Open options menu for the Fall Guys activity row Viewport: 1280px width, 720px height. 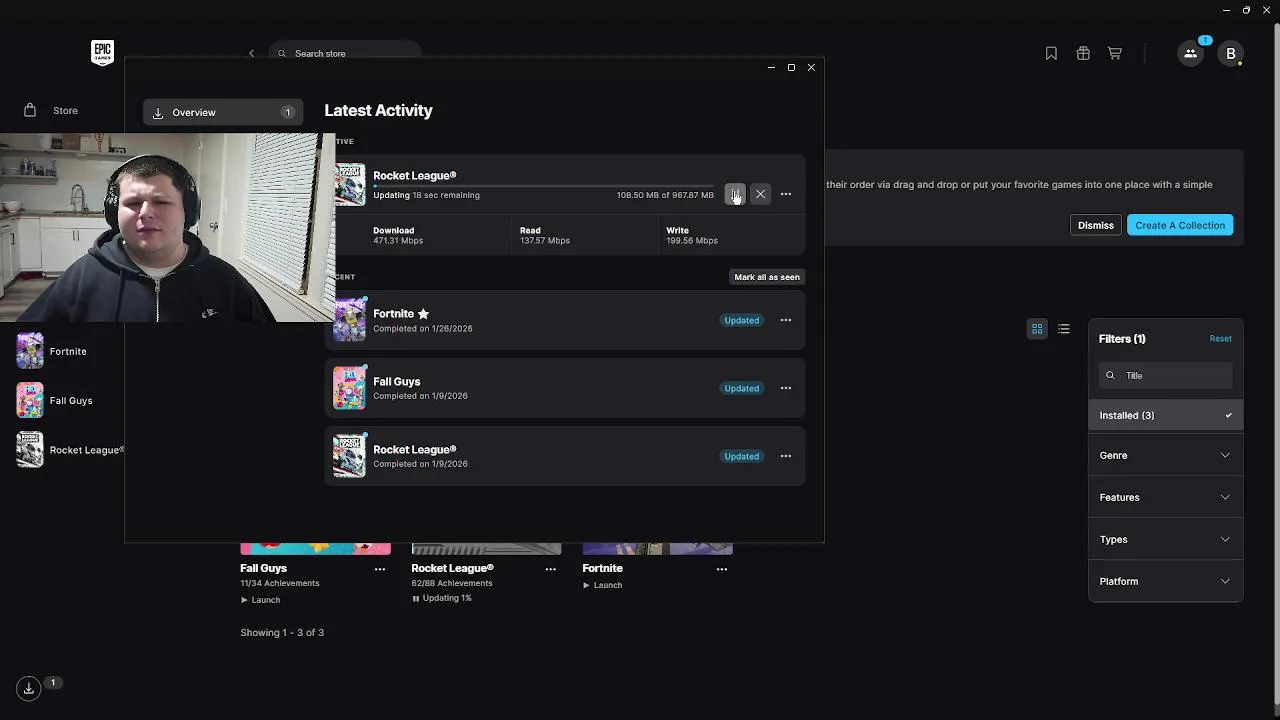(x=786, y=388)
